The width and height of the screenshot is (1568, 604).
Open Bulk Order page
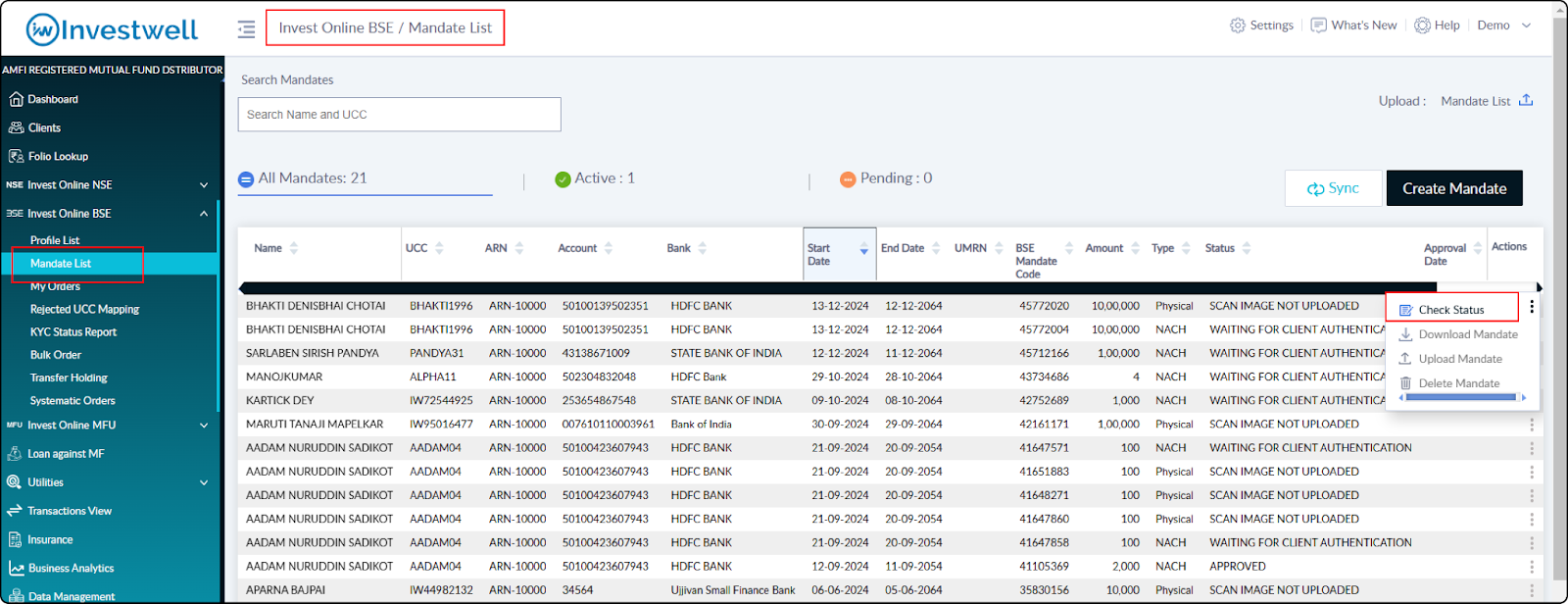pyautogui.click(x=55, y=355)
